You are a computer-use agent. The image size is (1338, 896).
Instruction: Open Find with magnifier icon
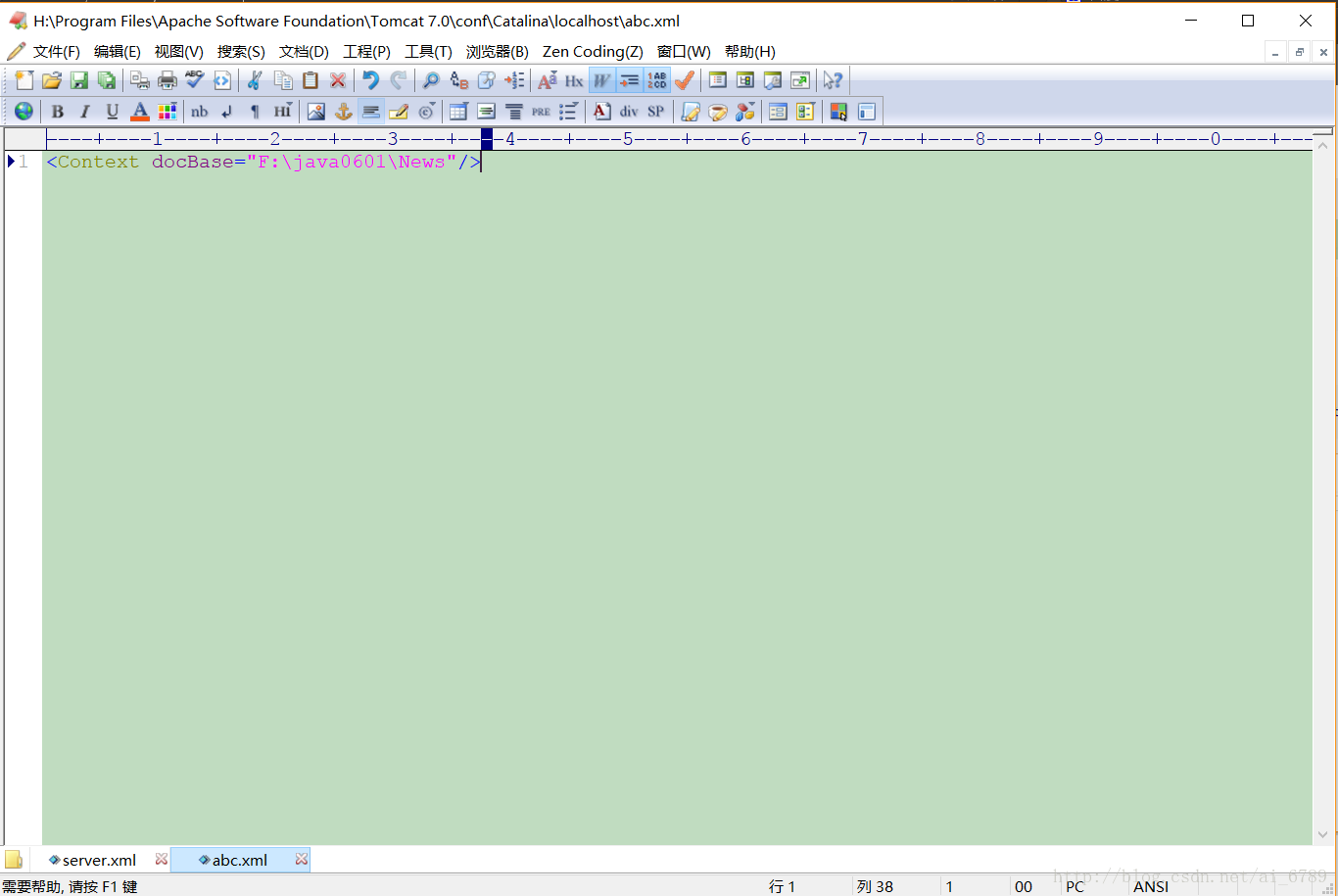tap(431, 80)
